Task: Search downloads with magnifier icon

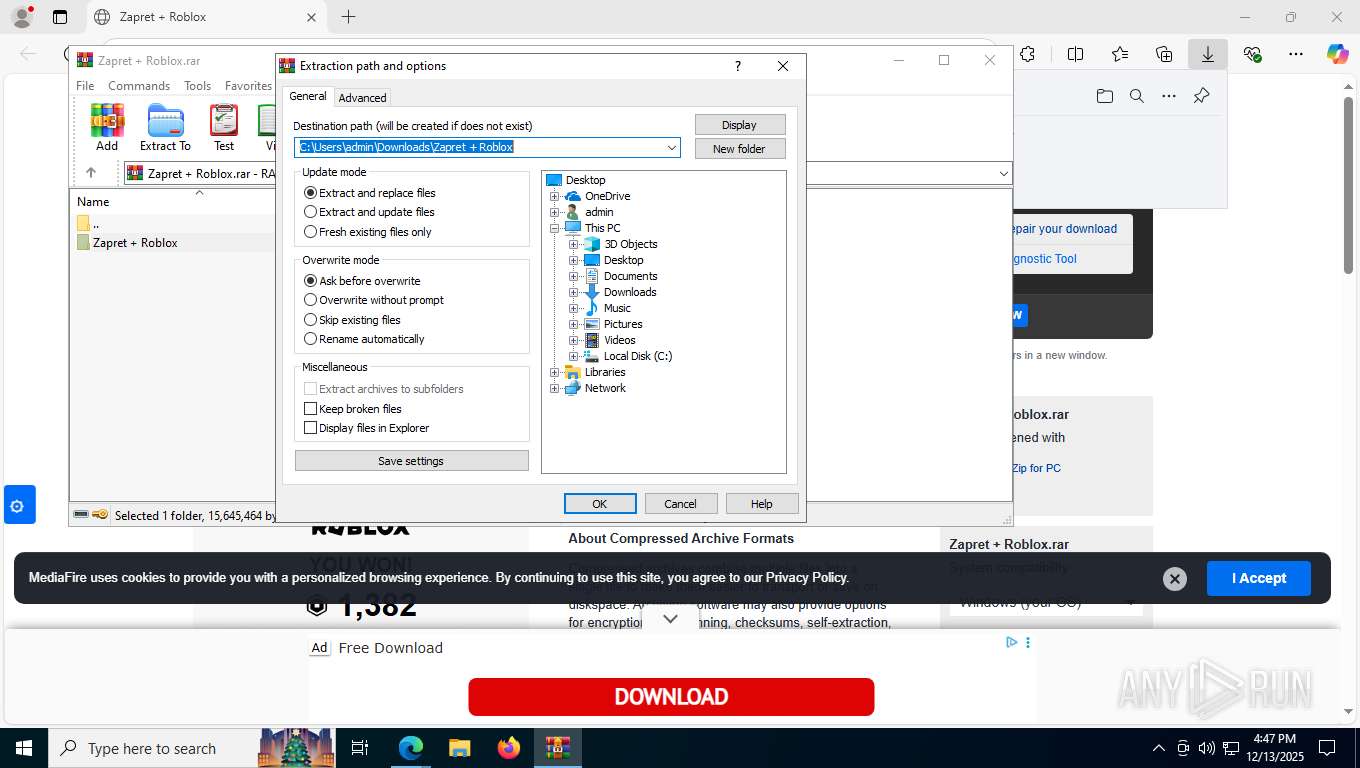Action: [1136, 96]
